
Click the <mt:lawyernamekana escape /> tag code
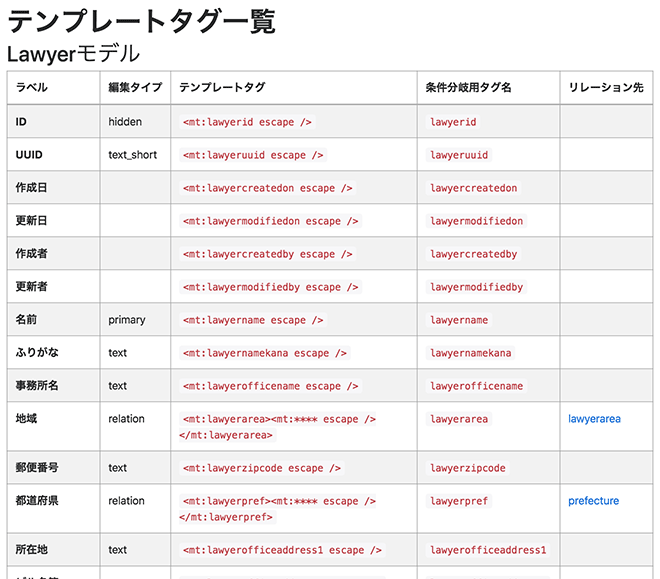[x=264, y=353]
